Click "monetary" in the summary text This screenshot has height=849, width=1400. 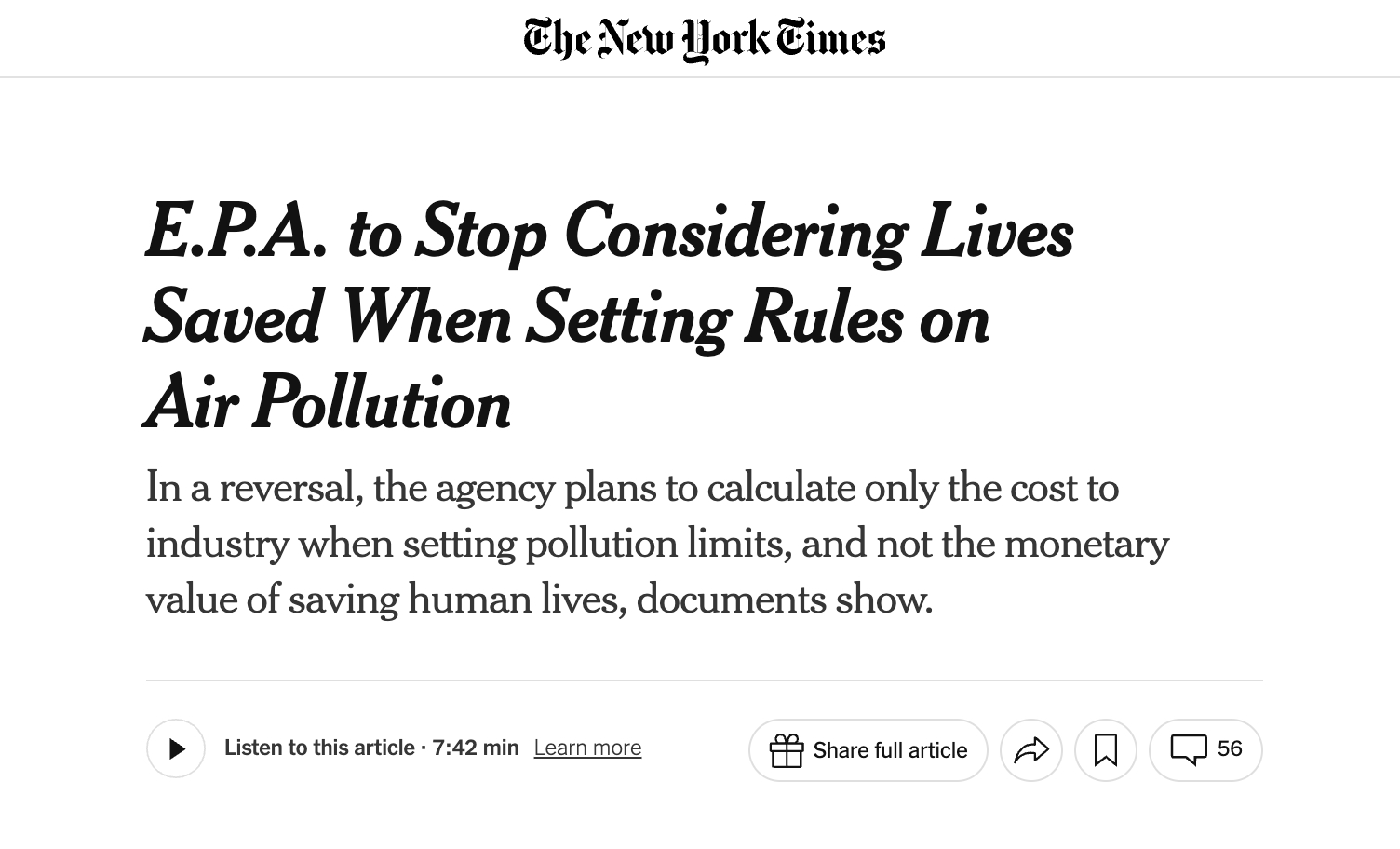[1086, 544]
